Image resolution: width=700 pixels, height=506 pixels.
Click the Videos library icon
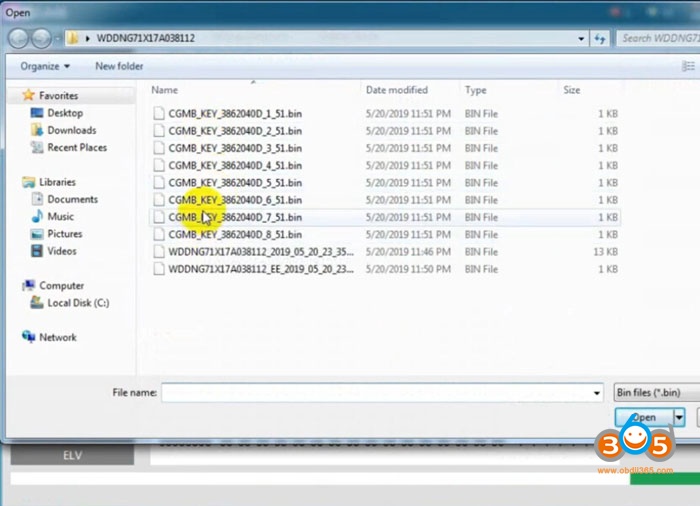37,251
